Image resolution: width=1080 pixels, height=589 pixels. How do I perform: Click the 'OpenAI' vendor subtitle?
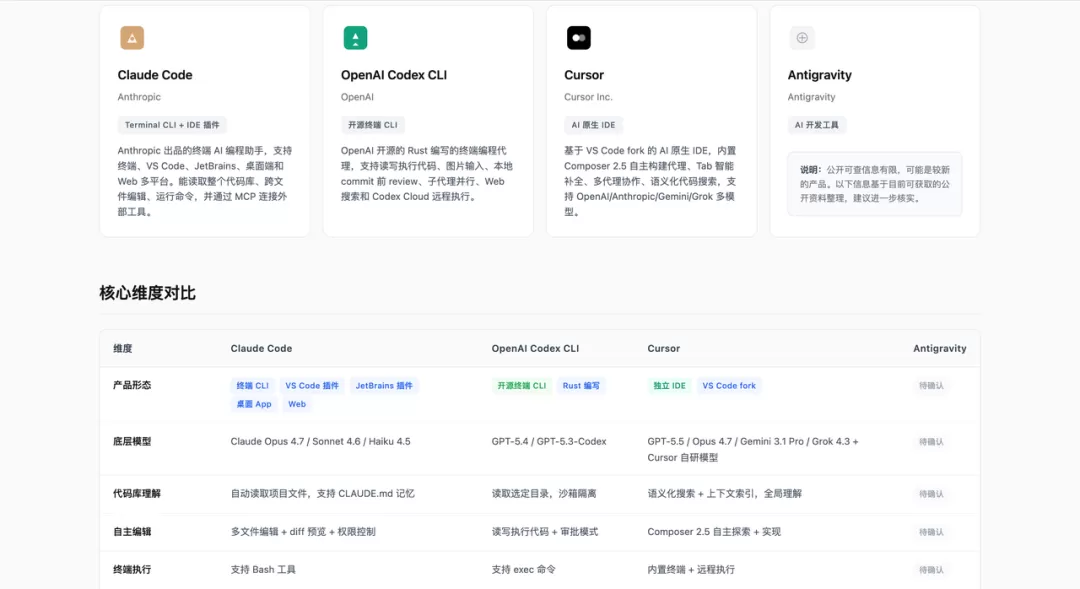(357, 97)
